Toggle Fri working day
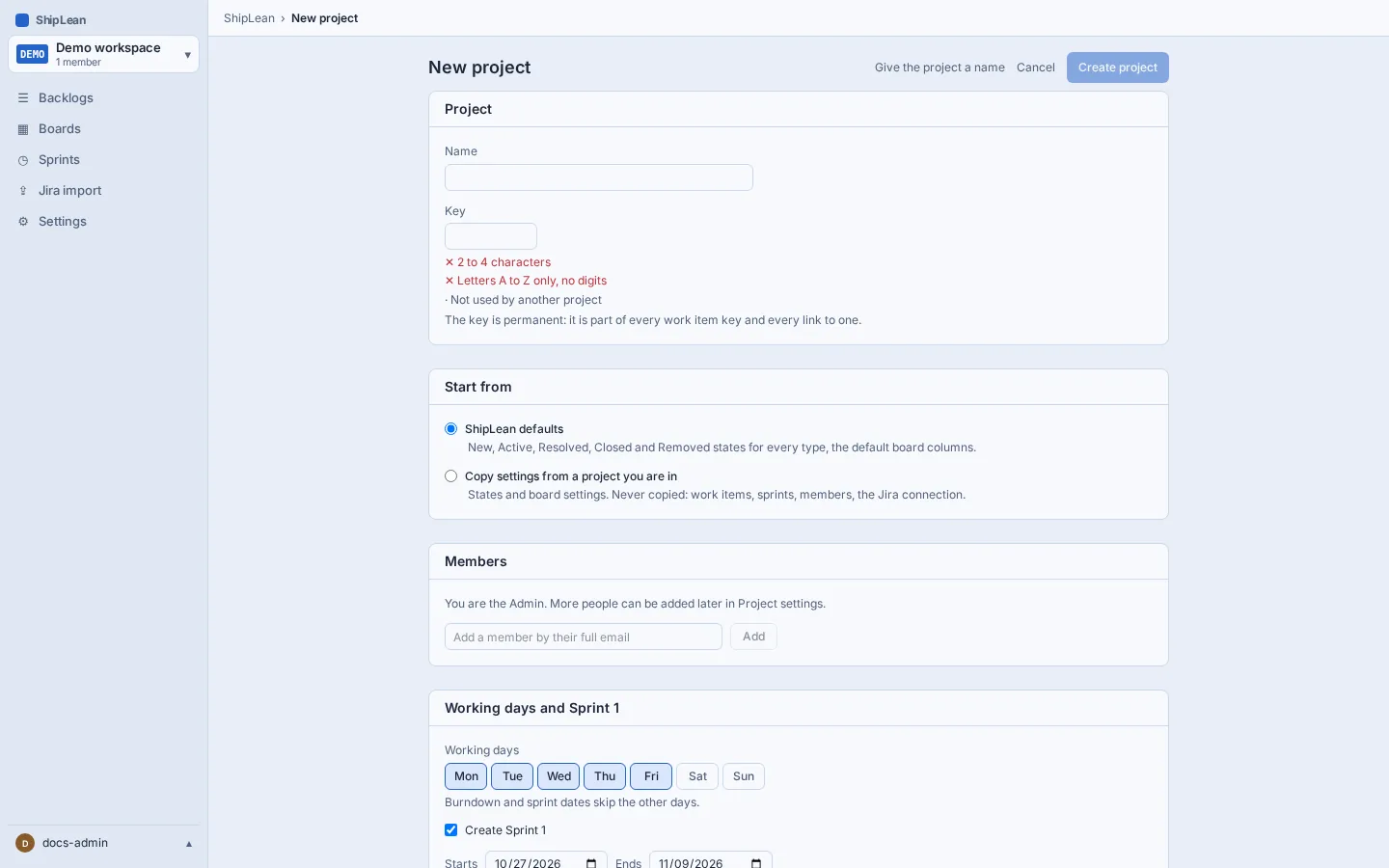 tap(651, 776)
